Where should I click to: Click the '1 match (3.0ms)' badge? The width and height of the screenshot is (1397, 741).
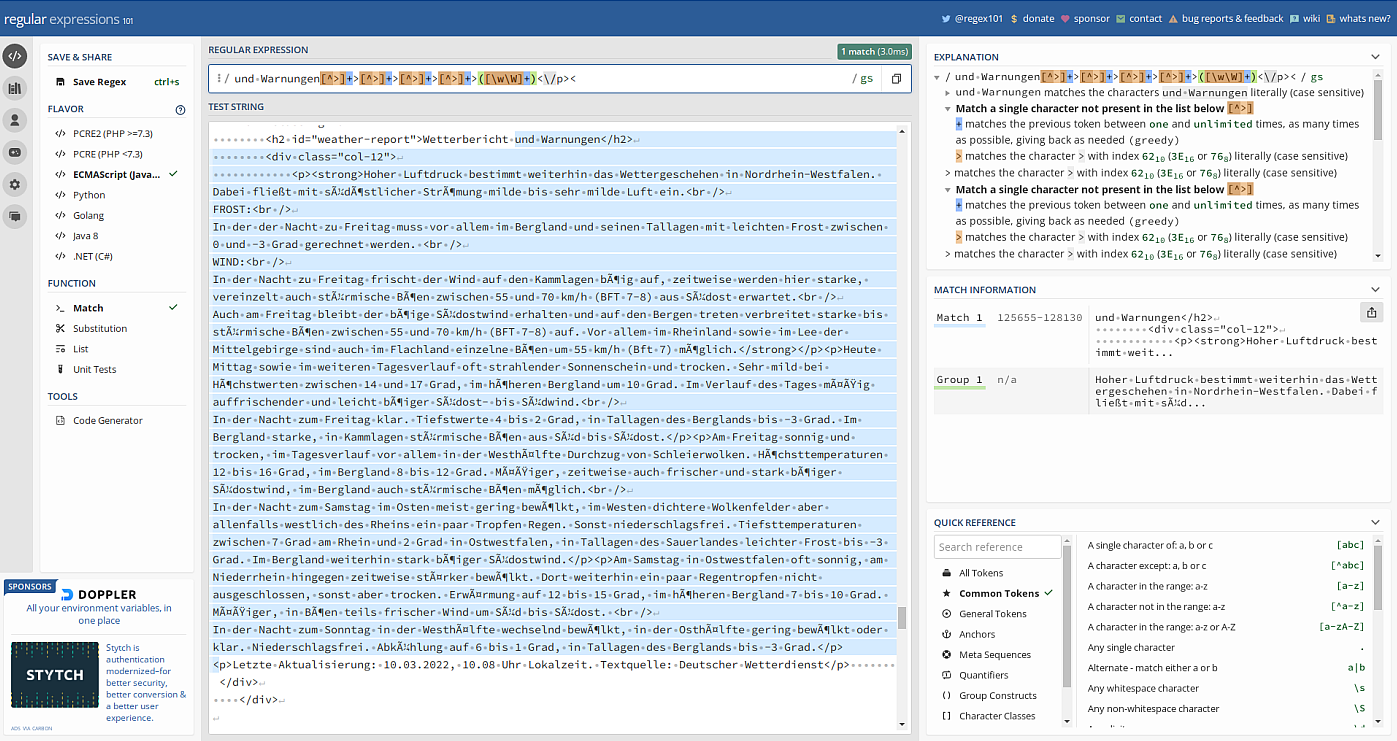click(875, 51)
